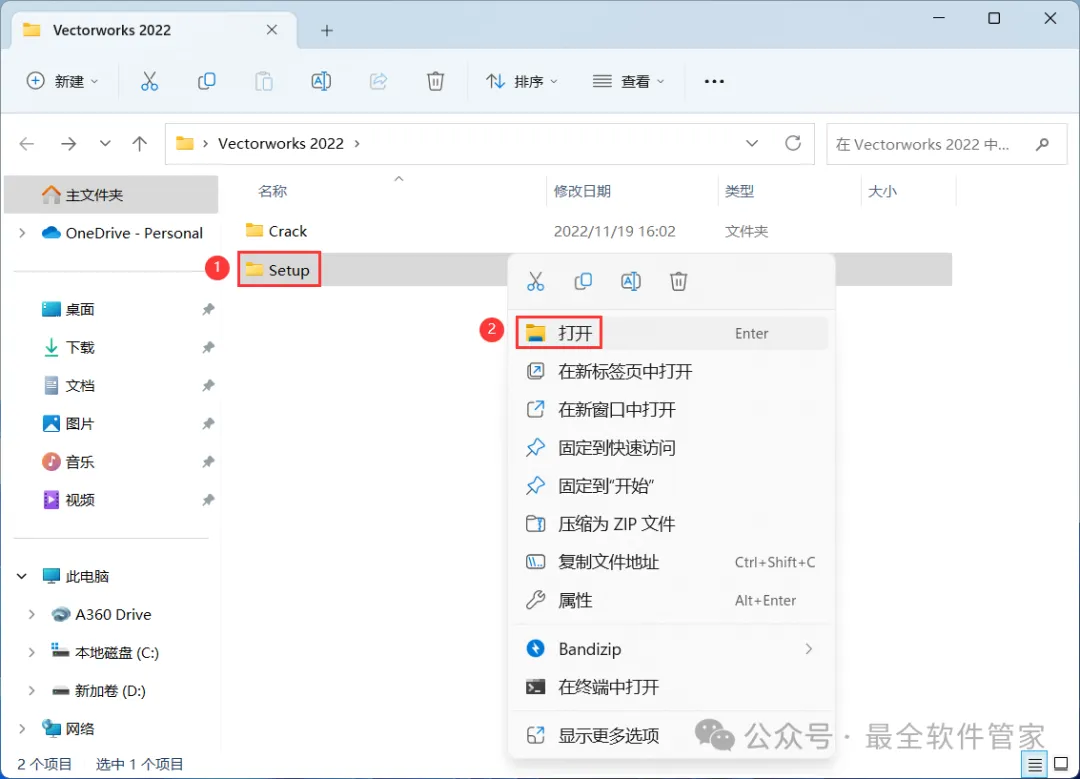
Task: Click the Rename icon in context menu
Action: point(631,281)
